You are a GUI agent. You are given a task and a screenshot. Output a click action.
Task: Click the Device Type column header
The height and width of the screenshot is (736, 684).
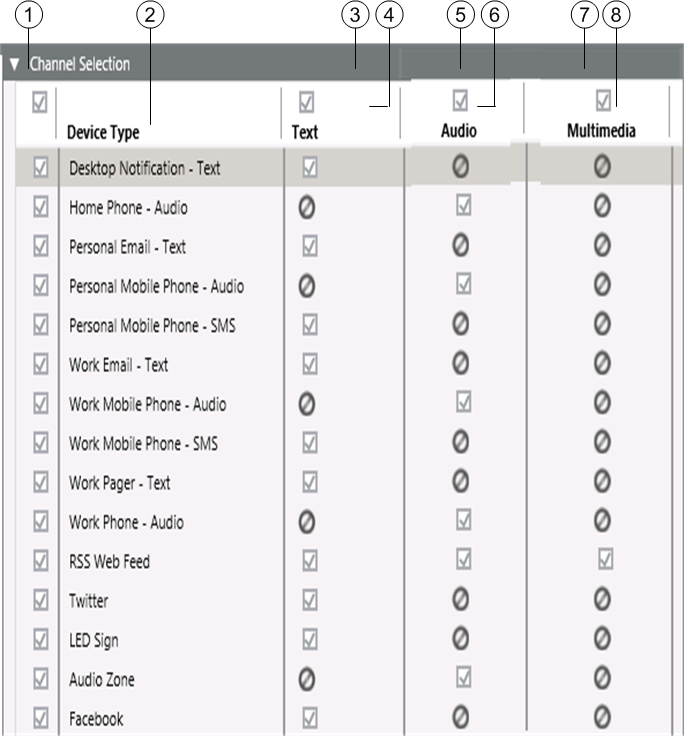click(103, 132)
